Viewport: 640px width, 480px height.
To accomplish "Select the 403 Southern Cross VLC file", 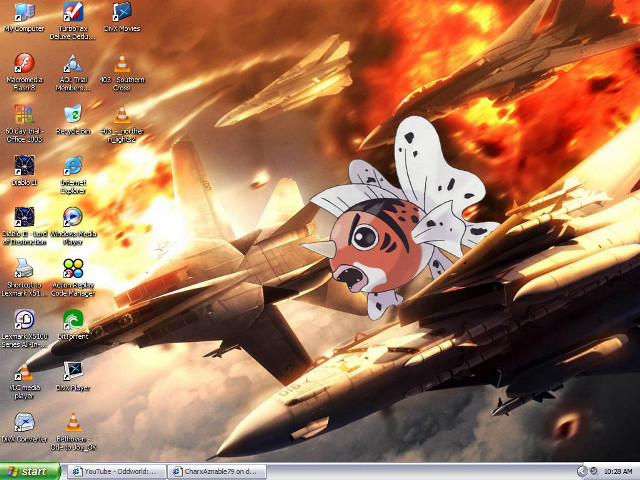I will (x=122, y=72).
